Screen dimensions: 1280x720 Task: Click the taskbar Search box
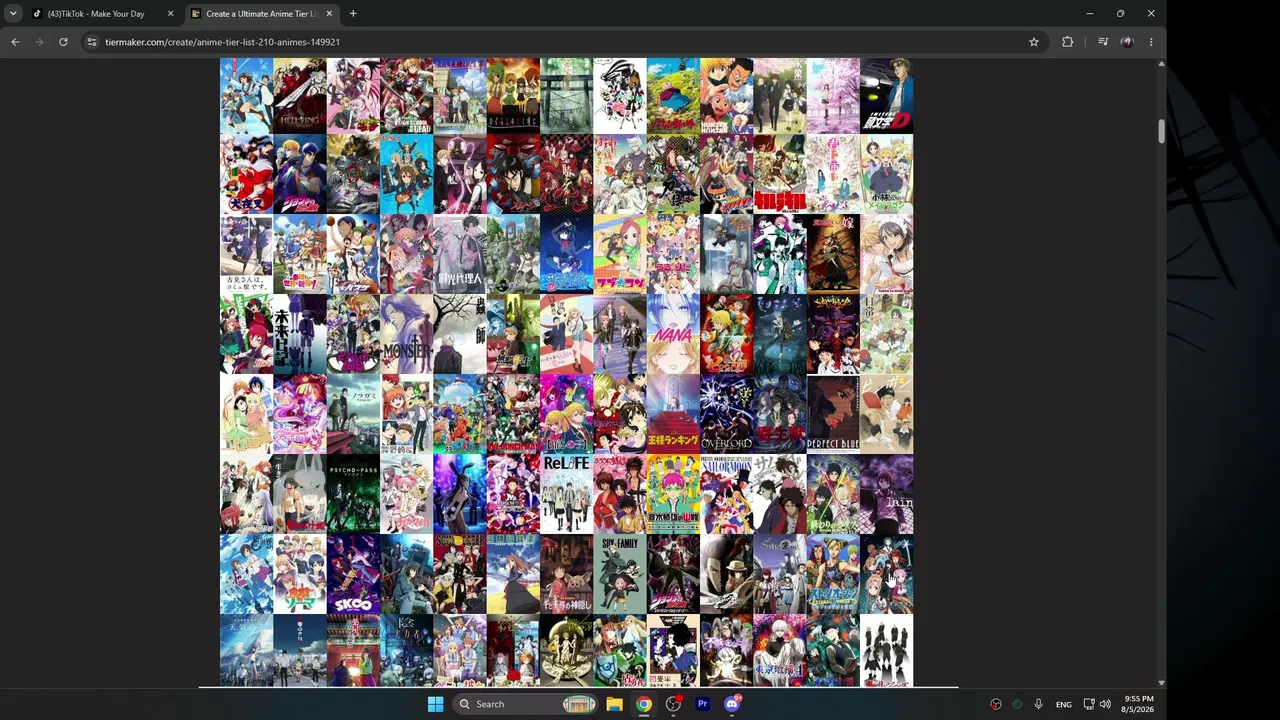527,704
